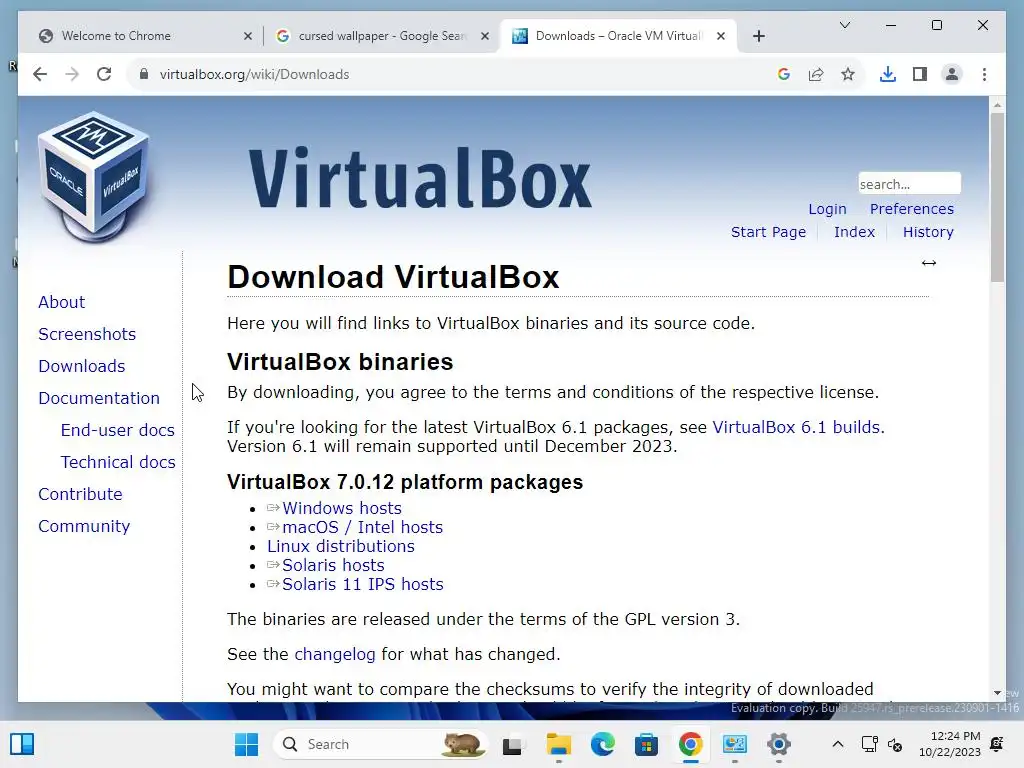Open Settings gear on taskbar
The height and width of the screenshot is (768, 1024).
point(778,744)
